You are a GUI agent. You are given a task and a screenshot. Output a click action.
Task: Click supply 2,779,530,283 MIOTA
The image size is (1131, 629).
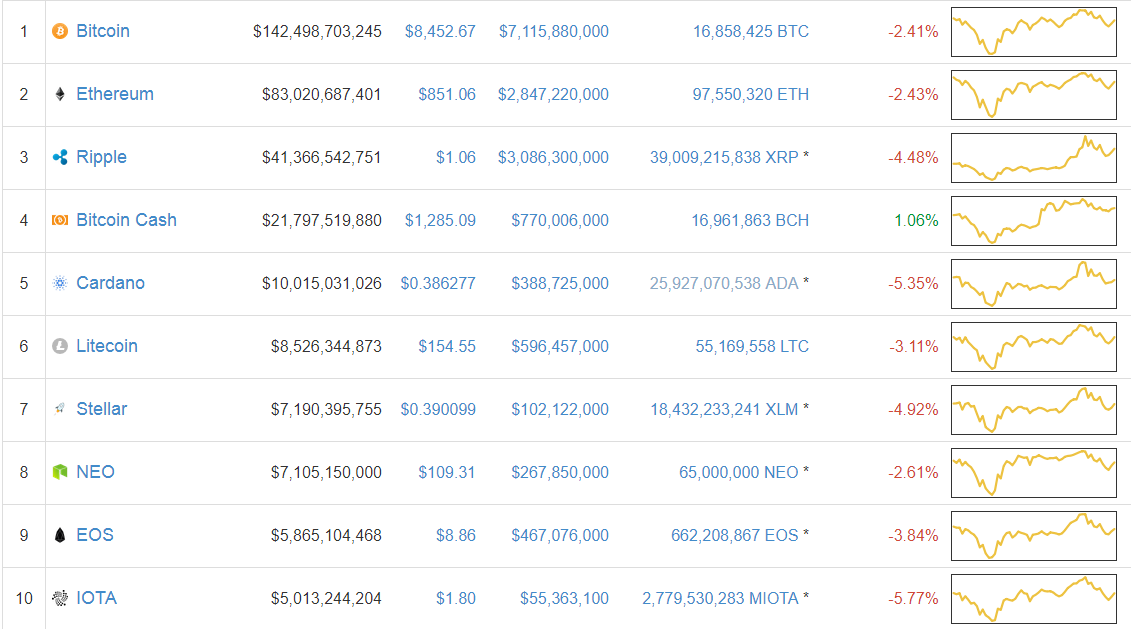(x=721, y=599)
